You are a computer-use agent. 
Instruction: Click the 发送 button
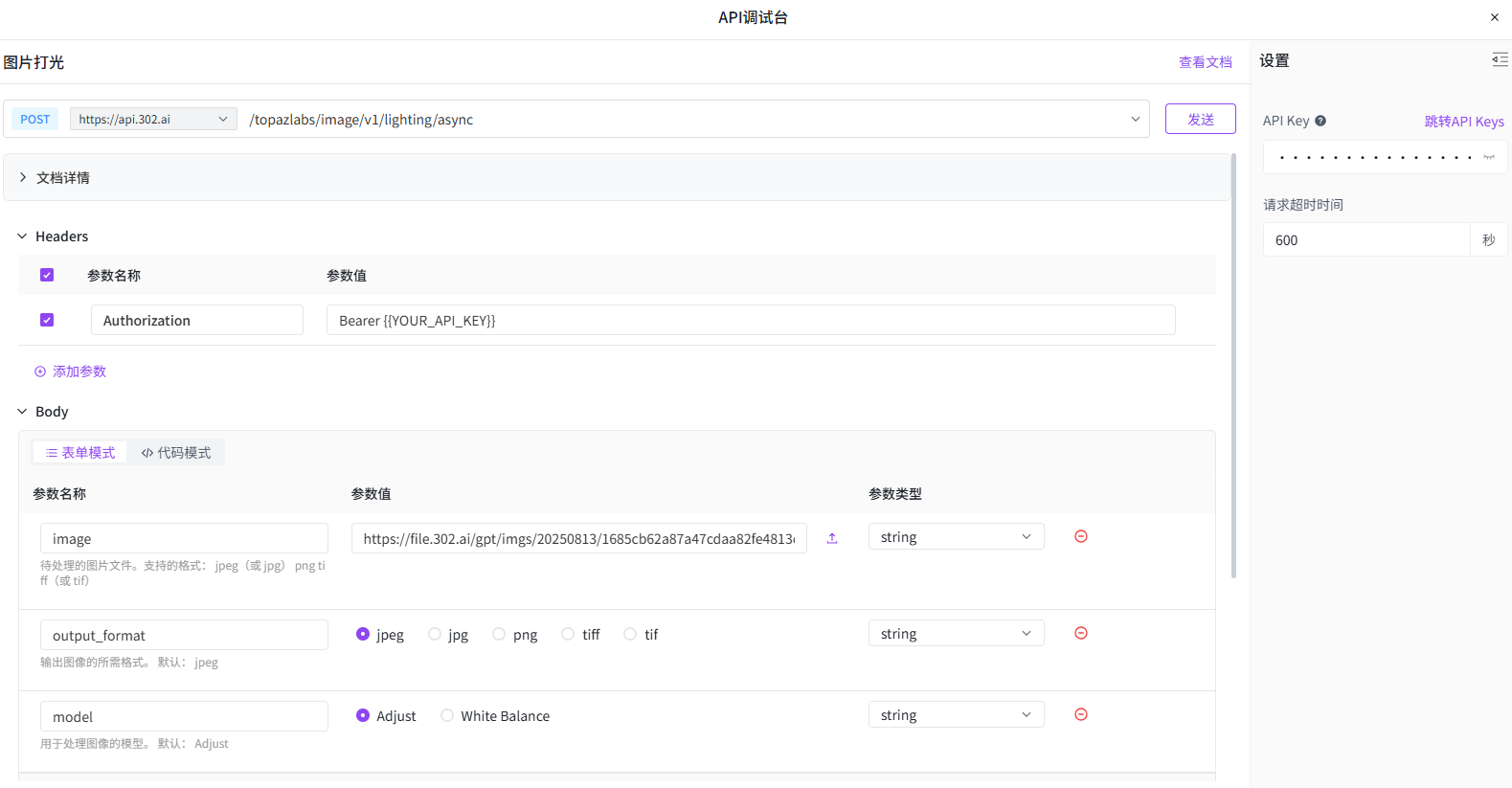(x=1200, y=120)
